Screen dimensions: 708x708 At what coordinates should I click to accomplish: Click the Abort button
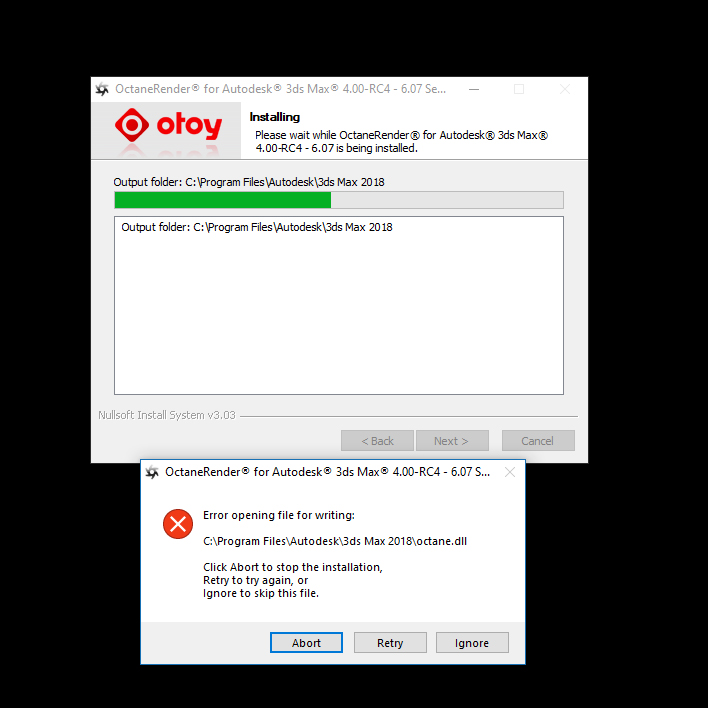tap(306, 643)
